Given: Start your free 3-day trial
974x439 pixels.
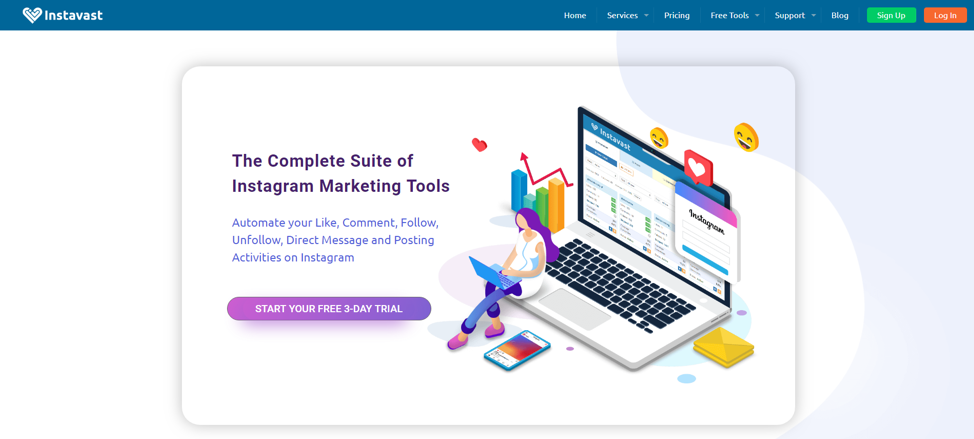Looking at the screenshot, I should pos(329,309).
